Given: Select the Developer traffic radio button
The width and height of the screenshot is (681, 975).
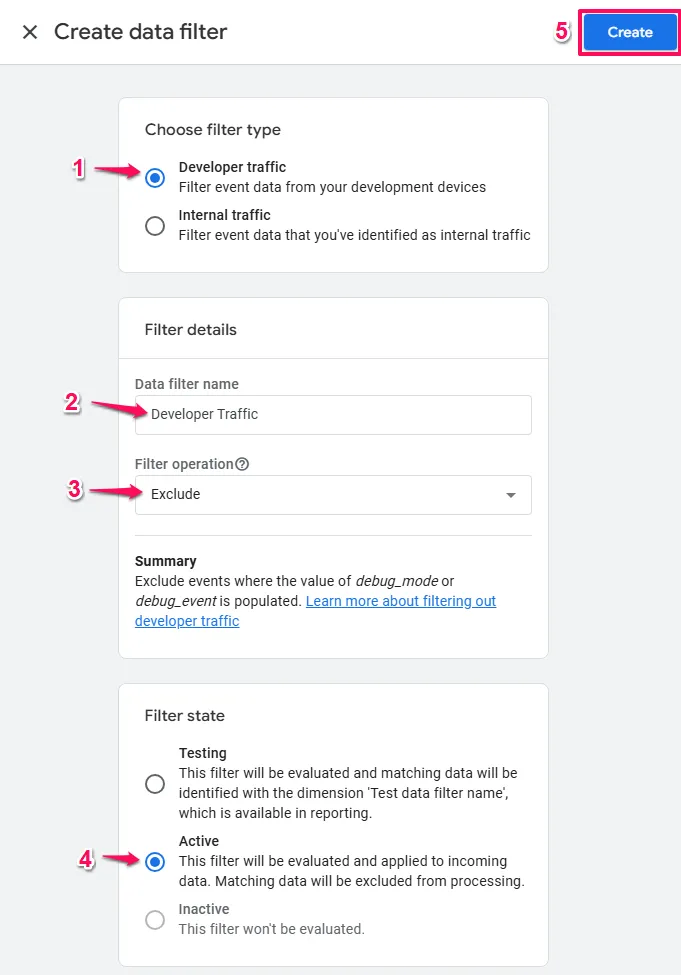Looking at the screenshot, I should pyautogui.click(x=155, y=178).
